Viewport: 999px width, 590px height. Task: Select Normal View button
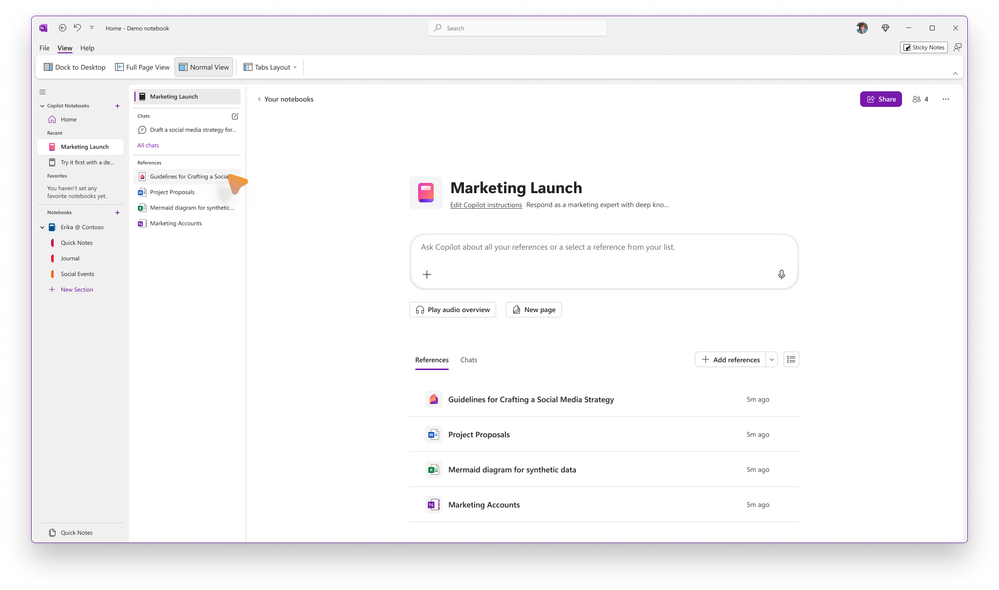pos(204,67)
